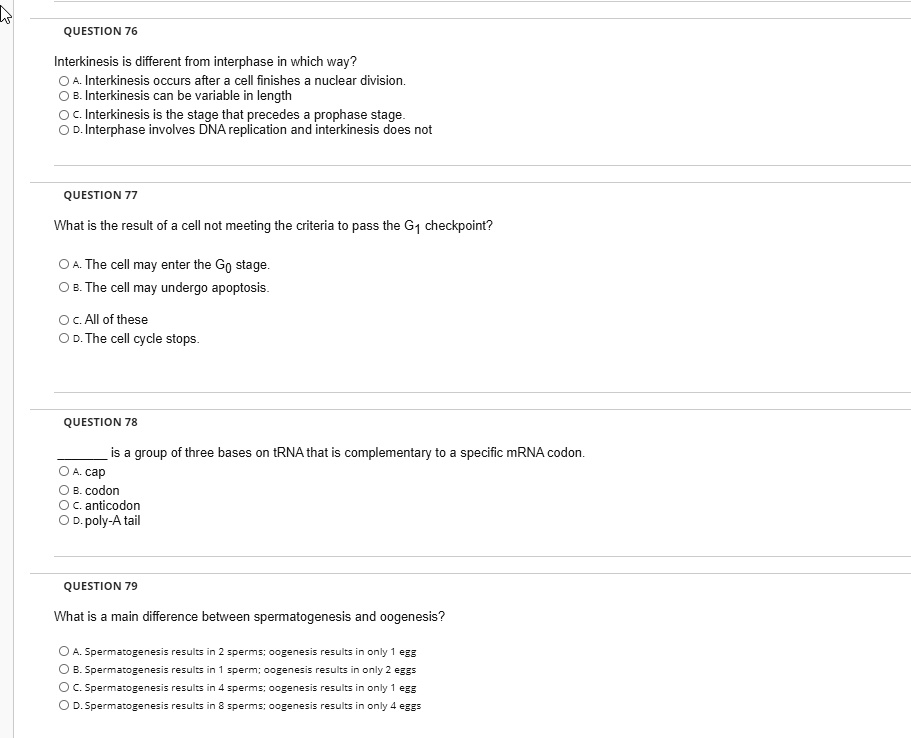Pick '4 sperms; only 1 egg' answer
Viewport: 911px width, 738px height.
(x=64, y=687)
